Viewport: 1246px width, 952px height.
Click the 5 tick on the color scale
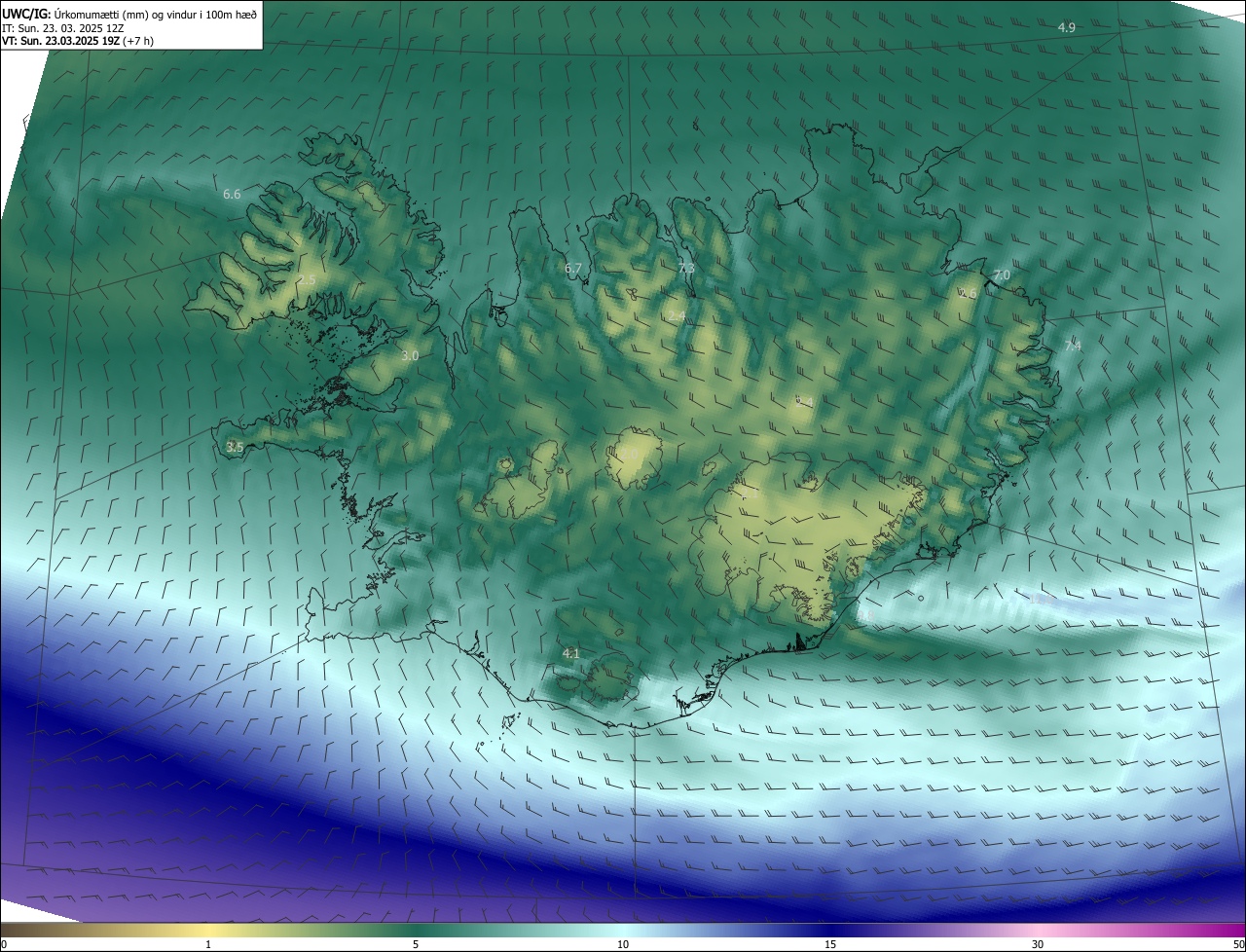(x=416, y=944)
